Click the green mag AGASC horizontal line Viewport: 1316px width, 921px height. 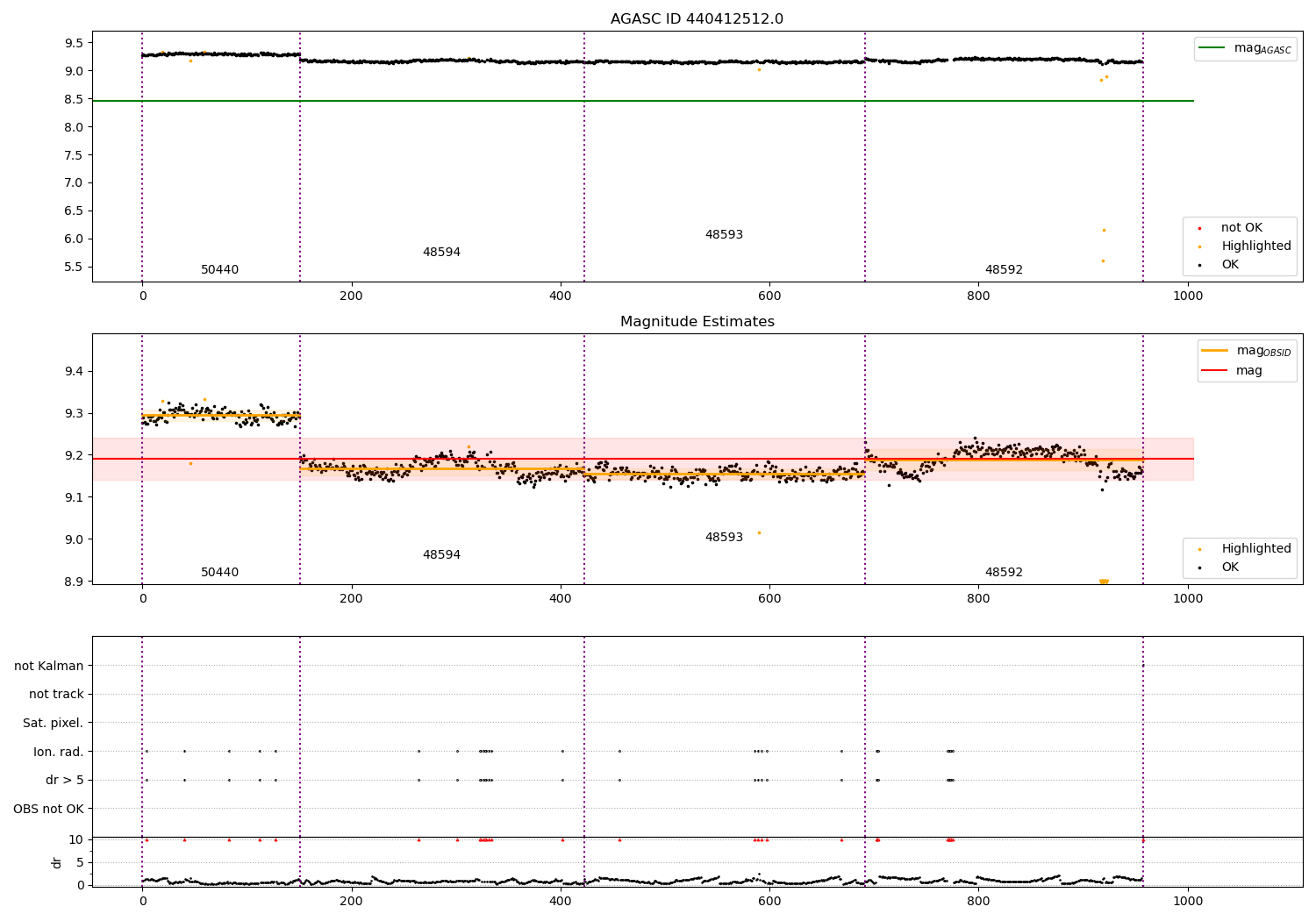(x=643, y=101)
